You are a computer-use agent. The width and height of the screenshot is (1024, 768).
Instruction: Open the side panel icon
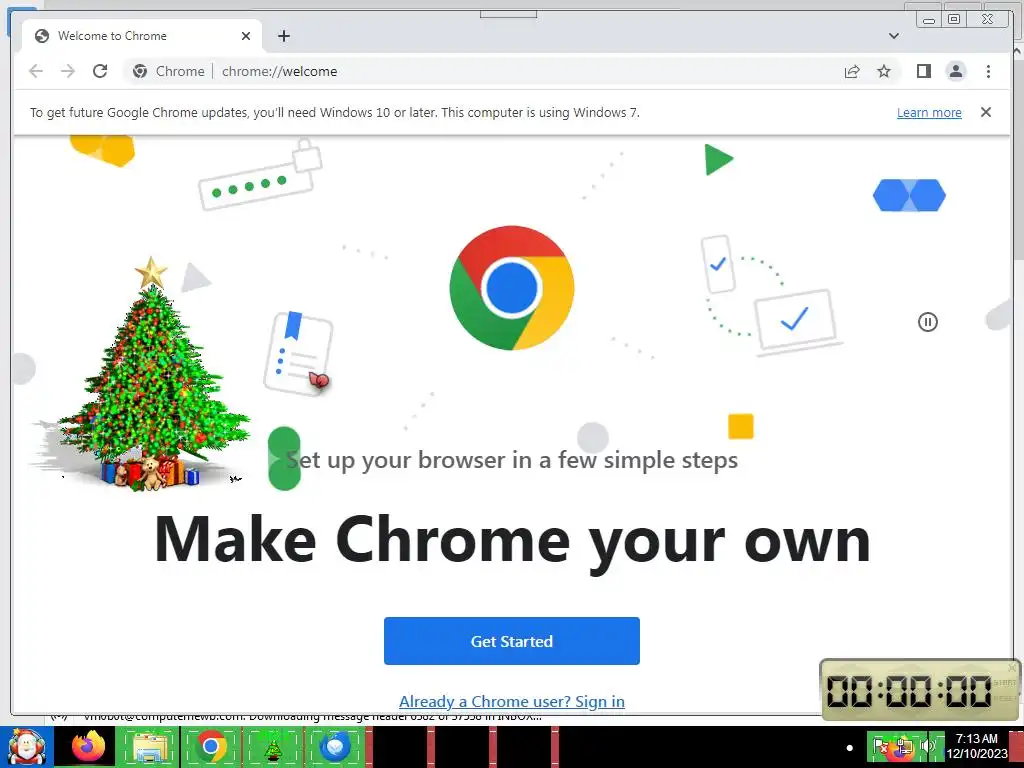[x=923, y=71]
